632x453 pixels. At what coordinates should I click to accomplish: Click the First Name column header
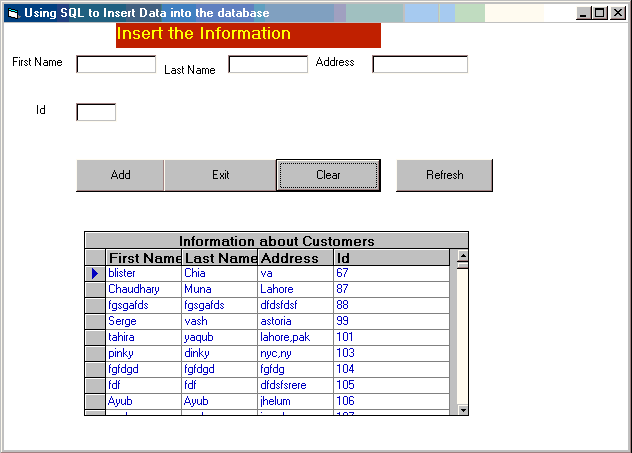[x=144, y=258]
